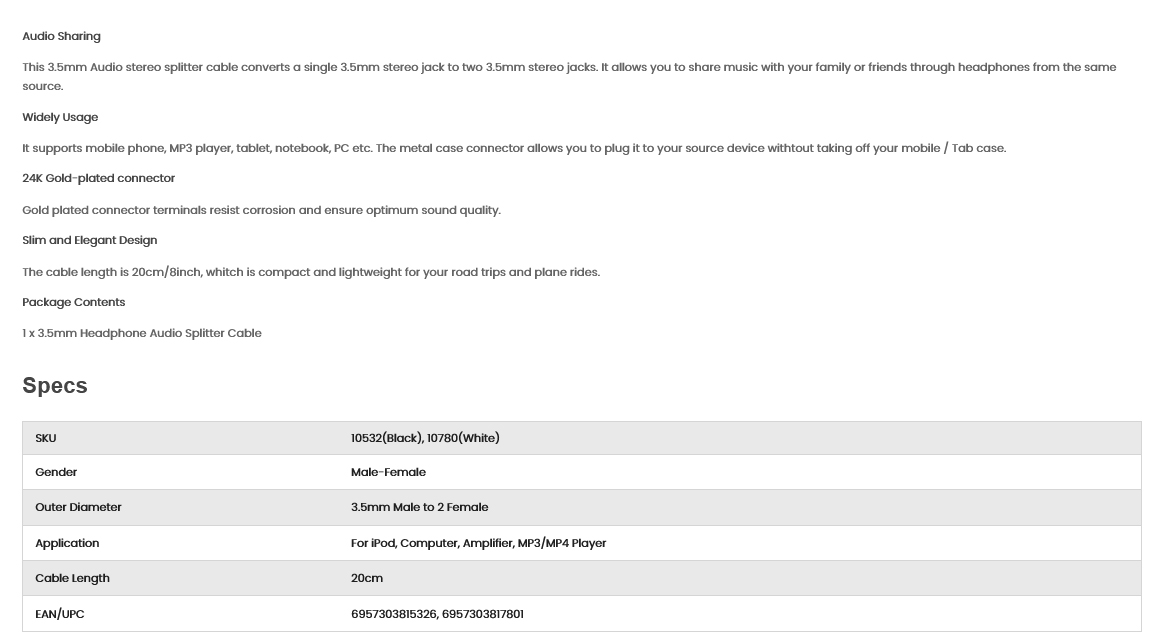Click the 3.5mm Male to 2 Female value
Image resolution: width=1162 pixels, height=642 pixels.
pyautogui.click(x=419, y=507)
